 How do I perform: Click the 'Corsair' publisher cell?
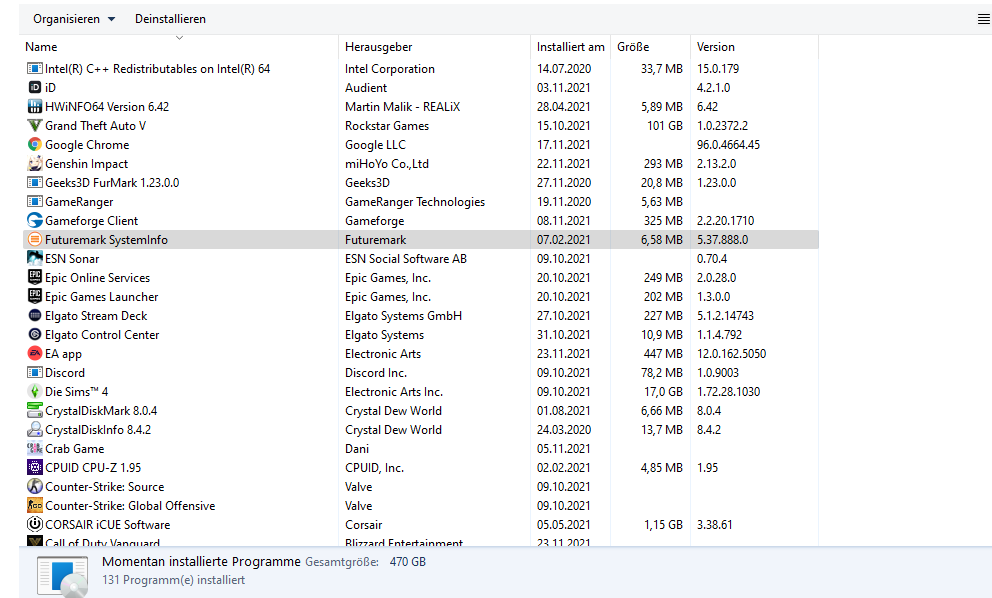point(364,524)
